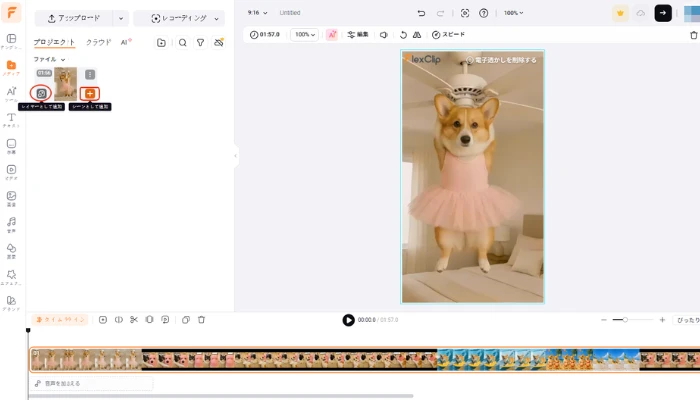This screenshot has height=400, width=700.
Task: Open the help question mark
Action: pos(483,13)
